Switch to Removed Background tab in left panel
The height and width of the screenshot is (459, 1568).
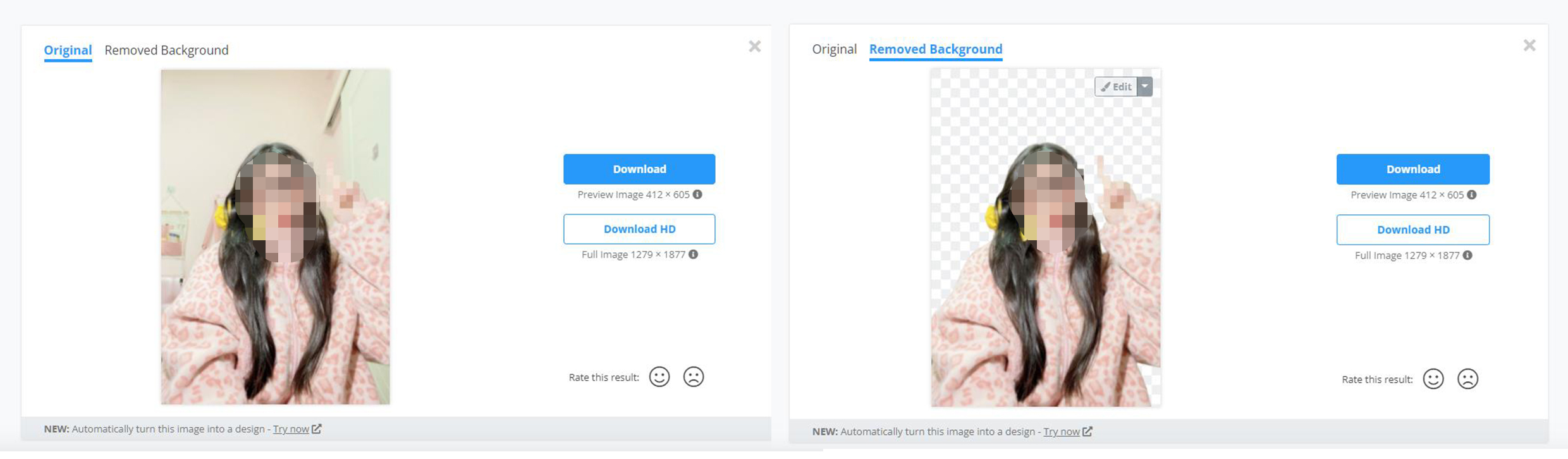(x=166, y=50)
